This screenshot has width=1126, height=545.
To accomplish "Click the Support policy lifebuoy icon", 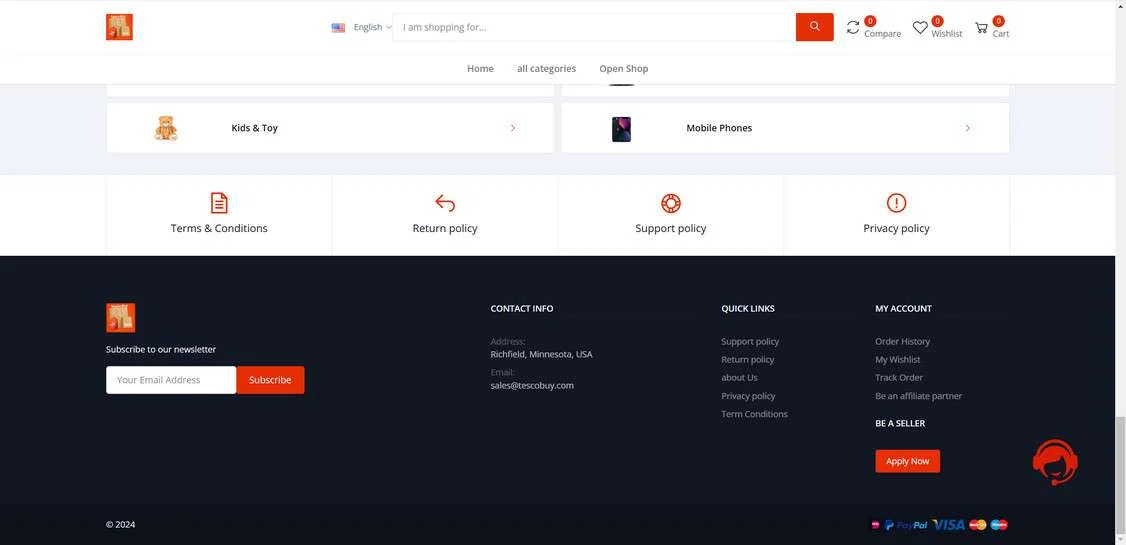I will click(x=671, y=203).
